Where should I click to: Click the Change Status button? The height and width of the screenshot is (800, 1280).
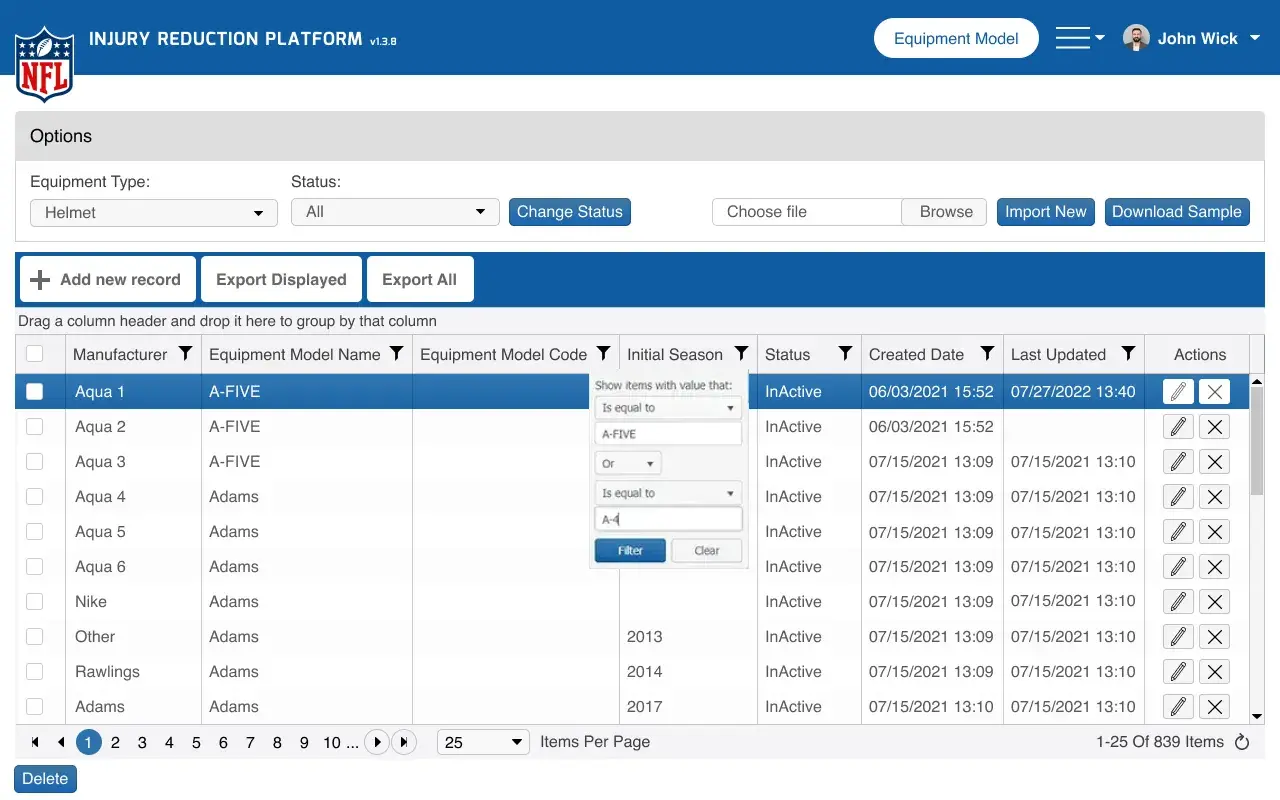pos(569,212)
